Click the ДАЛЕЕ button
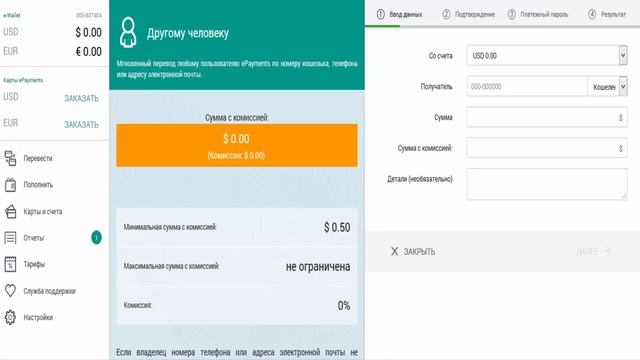This screenshot has width=640, height=360. click(x=594, y=251)
